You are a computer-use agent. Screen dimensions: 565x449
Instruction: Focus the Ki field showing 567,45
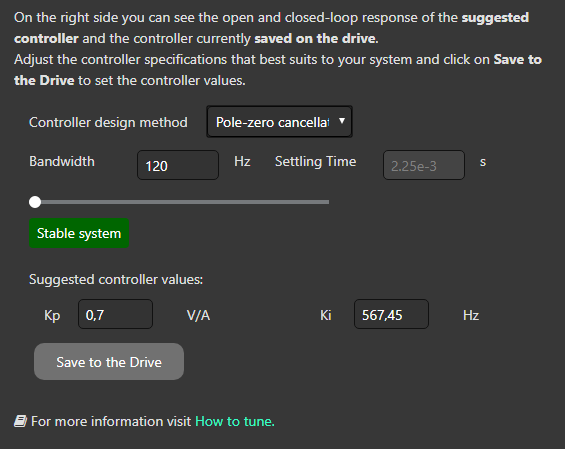pyautogui.click(x=391, y=314)
